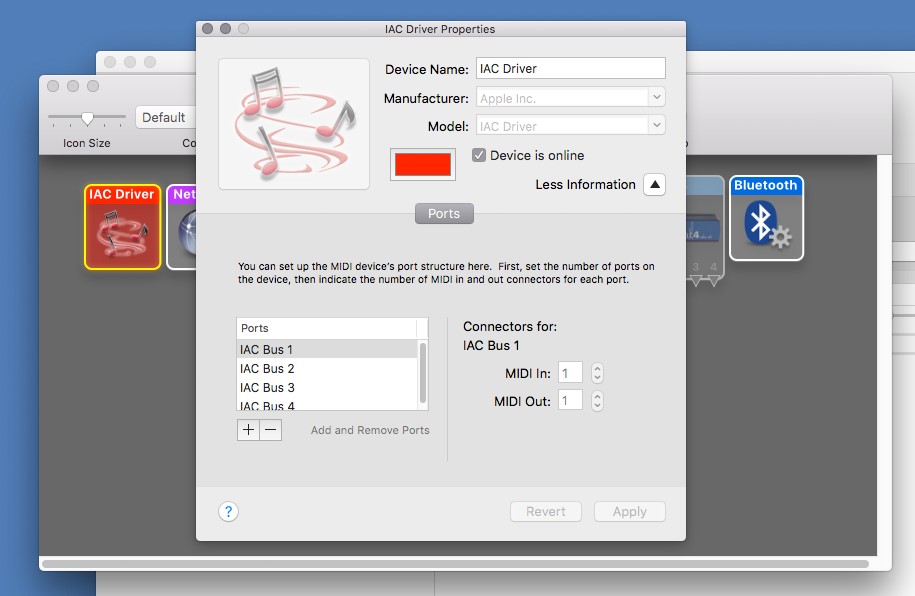Uncheck the Device is online checkbox
915x596 pixels.
(x=478, y=155)
